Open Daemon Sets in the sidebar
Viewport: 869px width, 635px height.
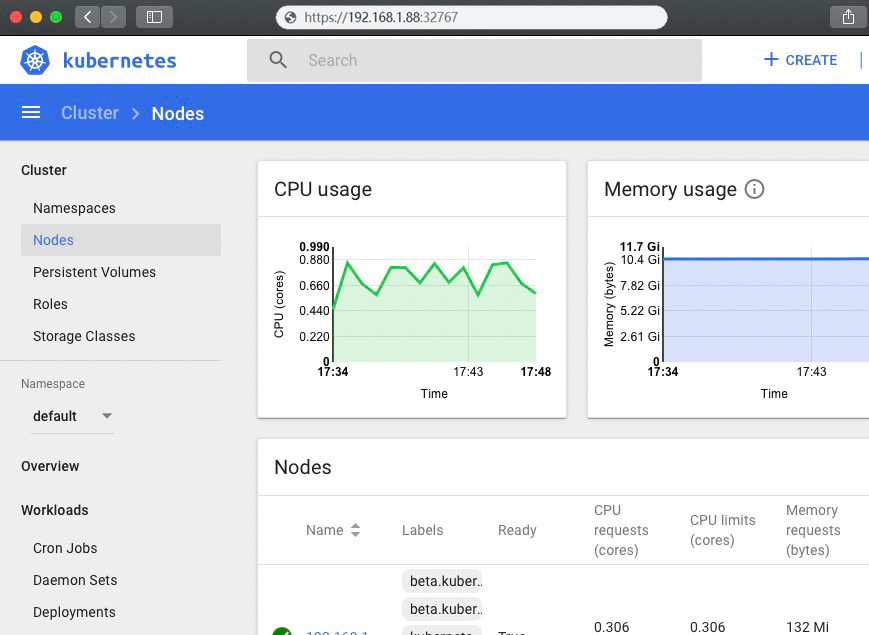pyautogui.click(x=75, y=580)
